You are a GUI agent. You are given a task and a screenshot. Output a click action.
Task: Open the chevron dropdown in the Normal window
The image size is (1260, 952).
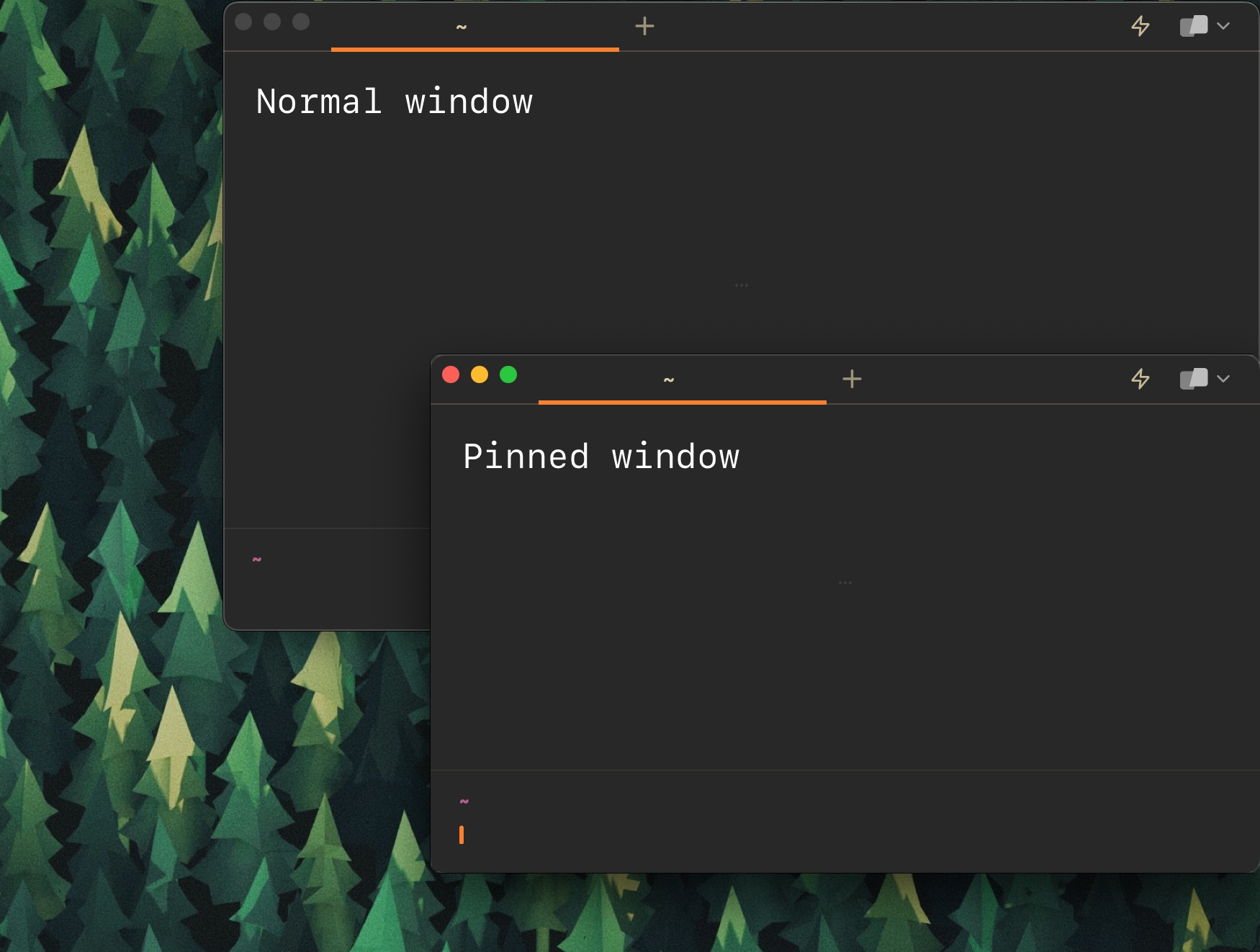tap(1224, 27)
